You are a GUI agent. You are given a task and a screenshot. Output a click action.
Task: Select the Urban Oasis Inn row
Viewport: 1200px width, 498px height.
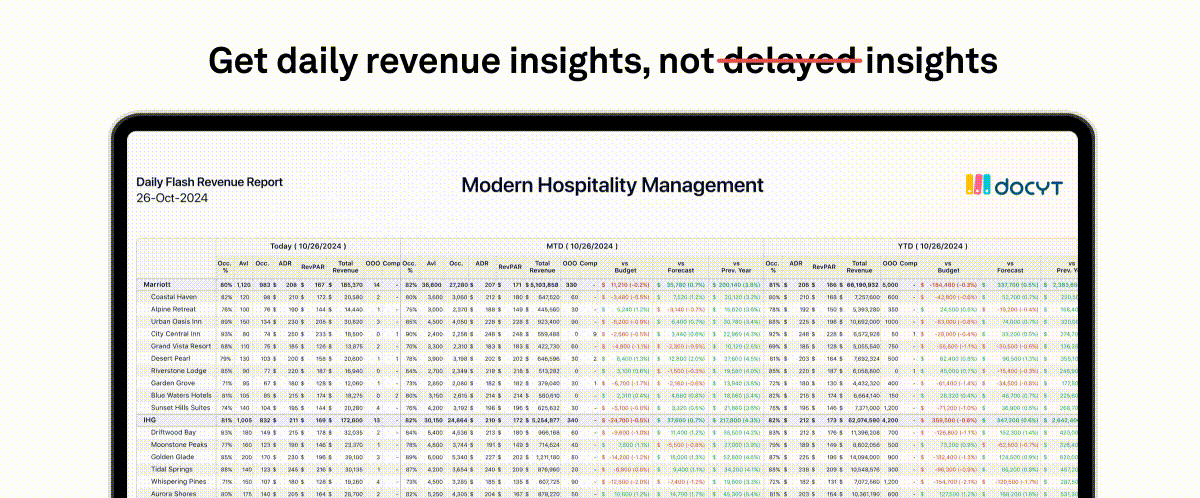pos(607,321)
